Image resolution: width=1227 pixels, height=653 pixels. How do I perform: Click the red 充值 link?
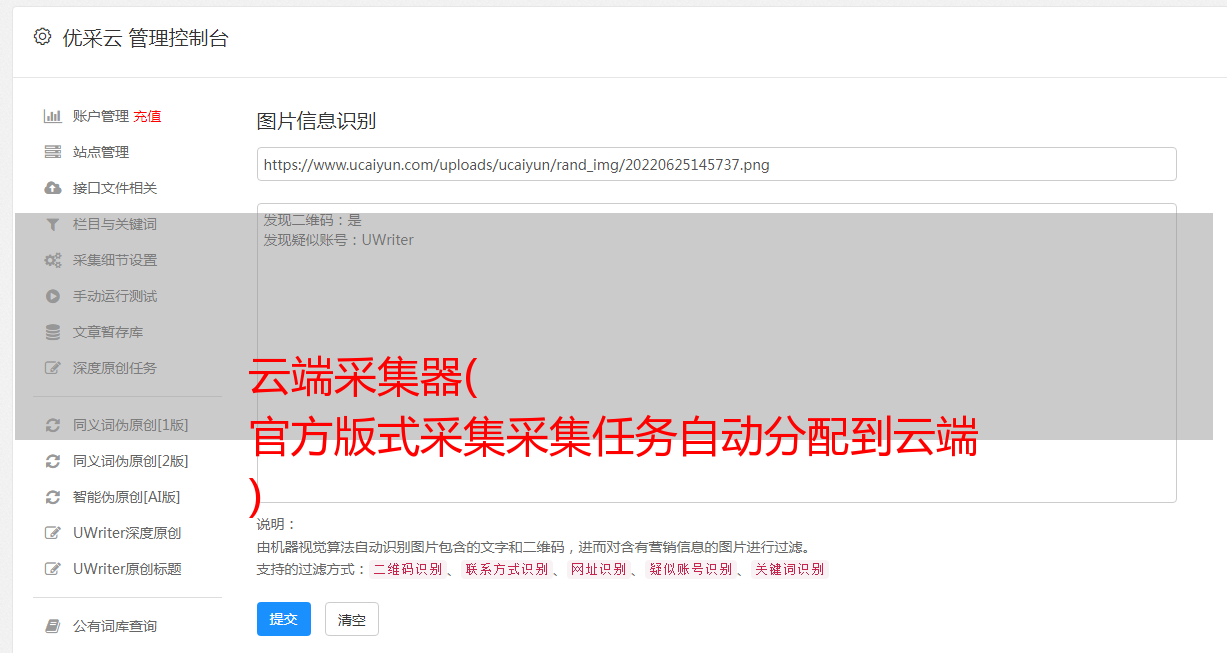pos(147,116)
